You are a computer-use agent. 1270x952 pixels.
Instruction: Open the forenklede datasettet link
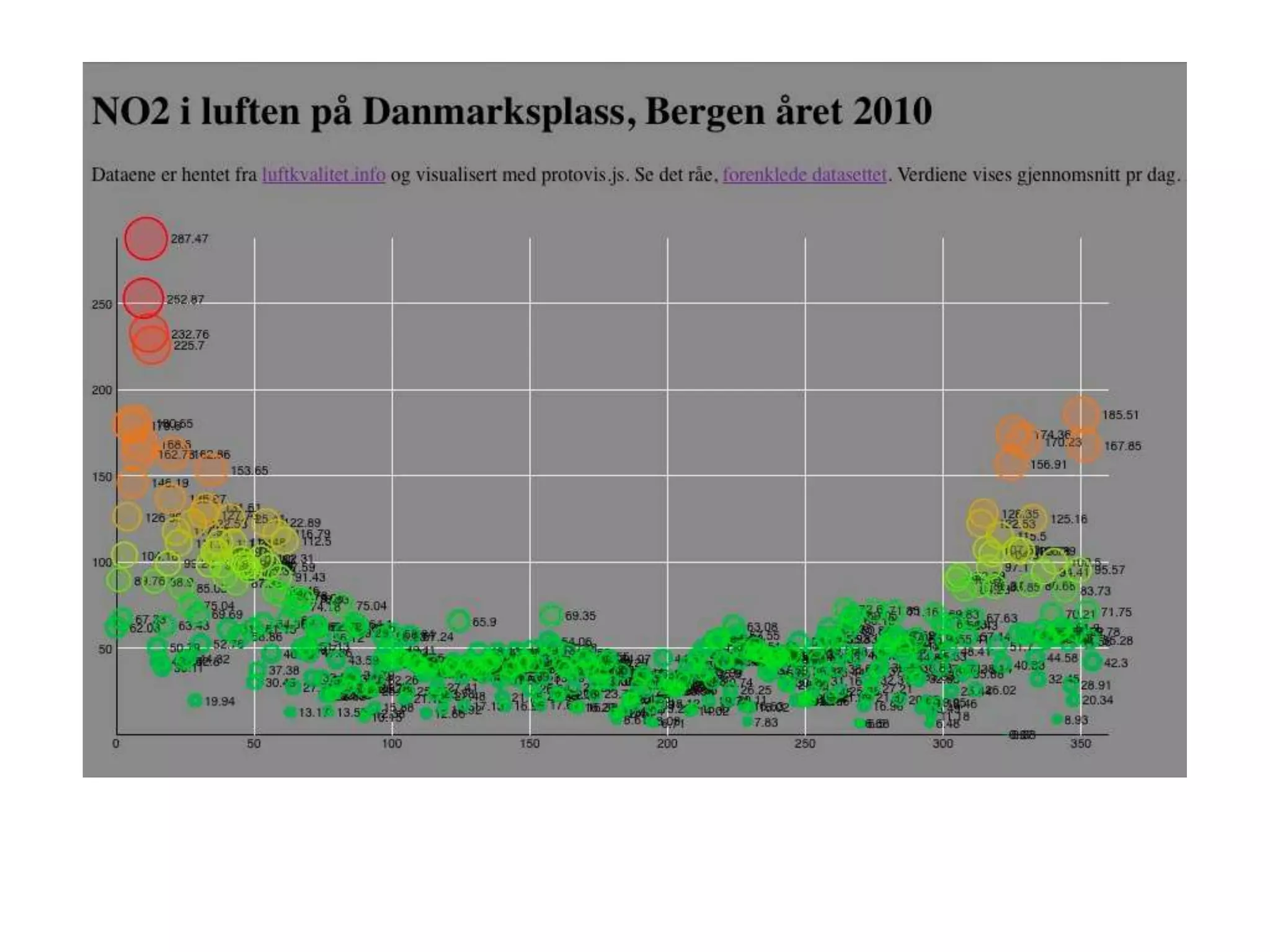point(804,175)
